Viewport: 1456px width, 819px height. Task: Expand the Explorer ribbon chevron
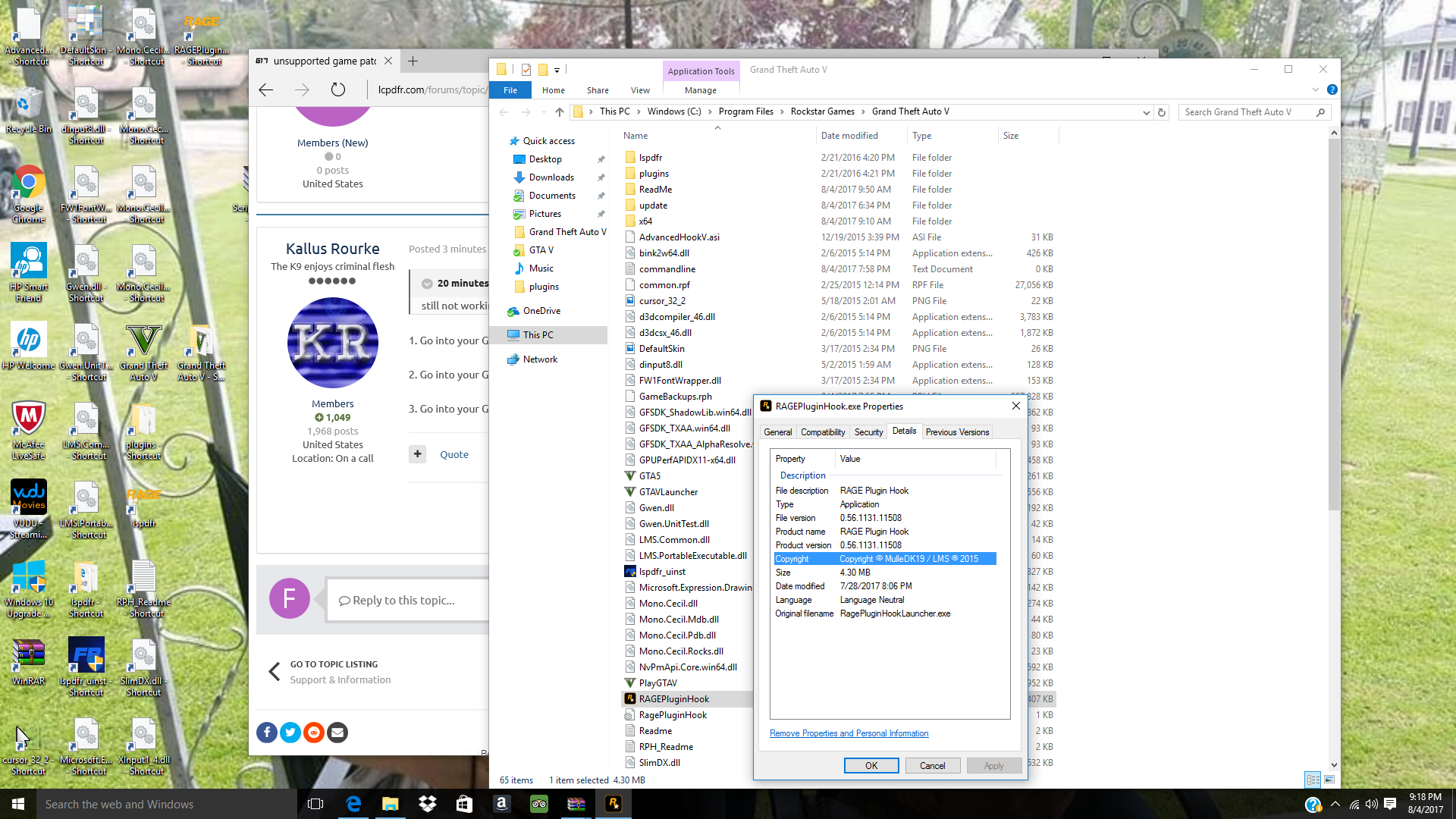click(1316, 90)
